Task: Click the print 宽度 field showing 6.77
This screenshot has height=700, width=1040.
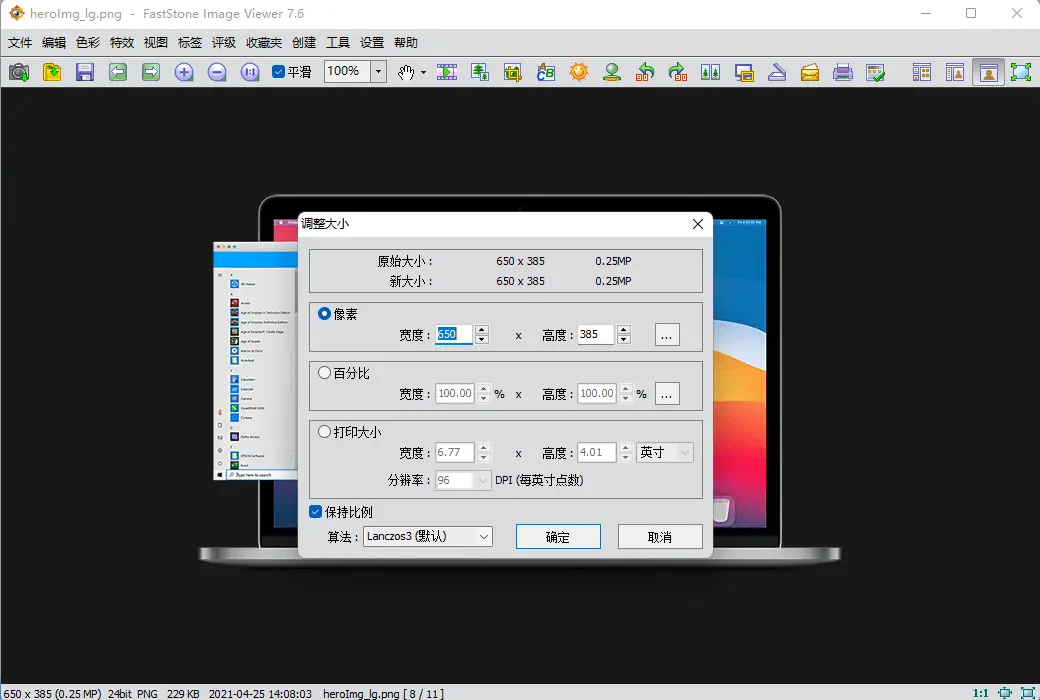Action: [x=454, y=453]
